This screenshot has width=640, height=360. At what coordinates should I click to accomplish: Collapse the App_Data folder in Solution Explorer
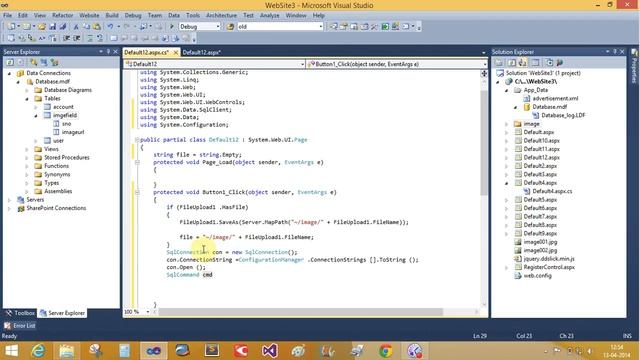(507, 90)
